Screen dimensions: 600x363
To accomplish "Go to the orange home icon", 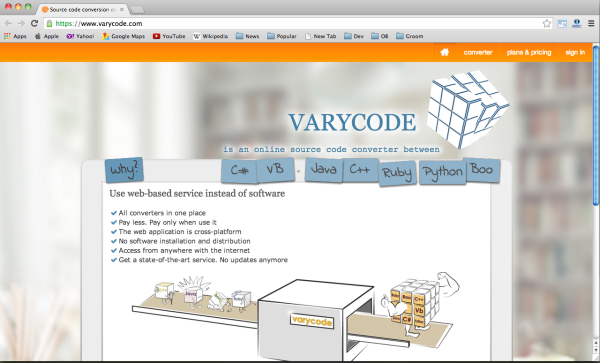I will point(444,52).
